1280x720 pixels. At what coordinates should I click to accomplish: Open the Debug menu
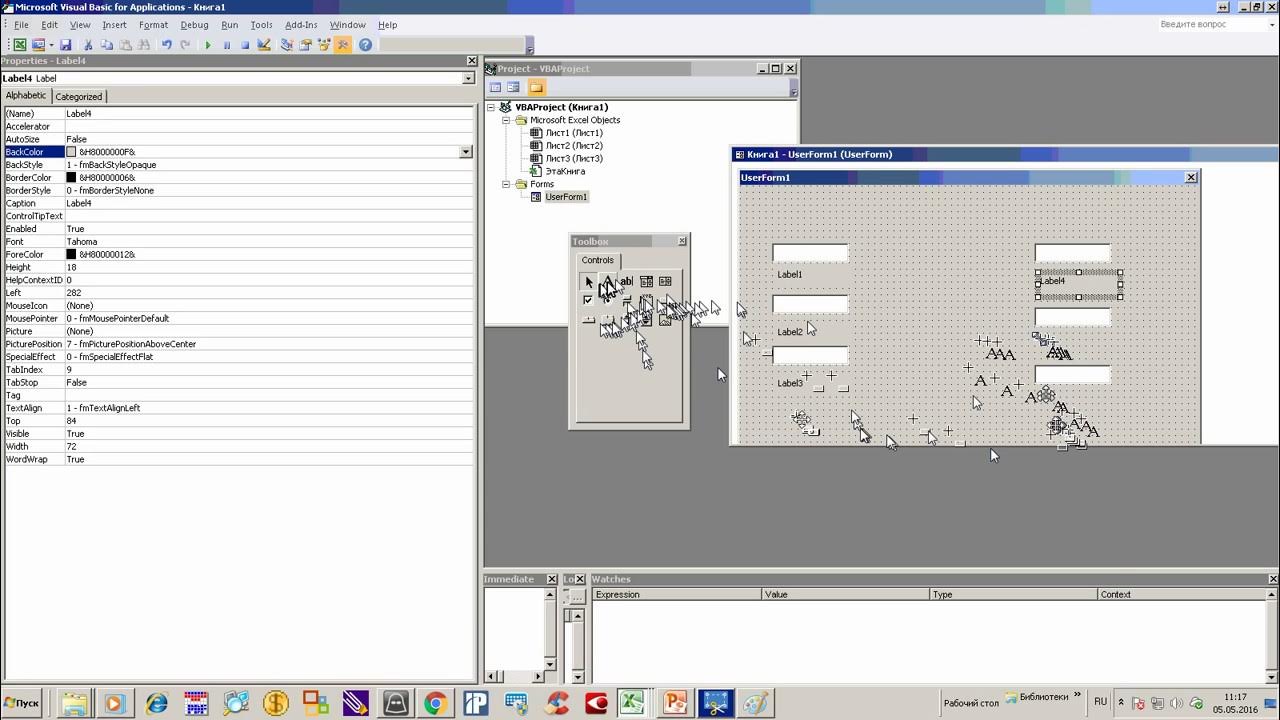195,25
